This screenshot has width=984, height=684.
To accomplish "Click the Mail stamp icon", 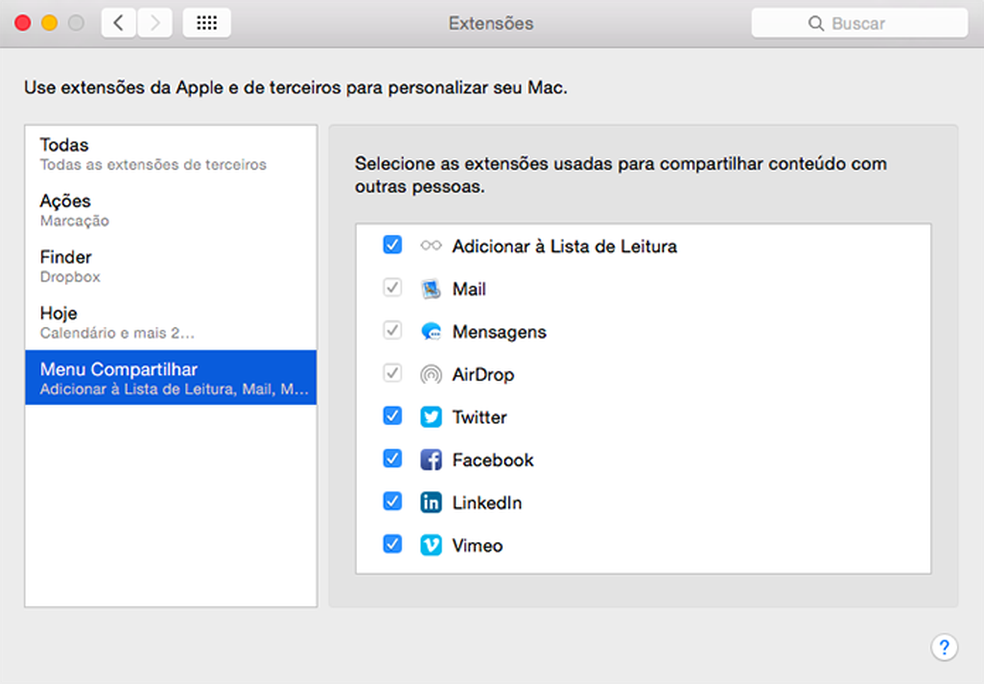I will point(431,289).
